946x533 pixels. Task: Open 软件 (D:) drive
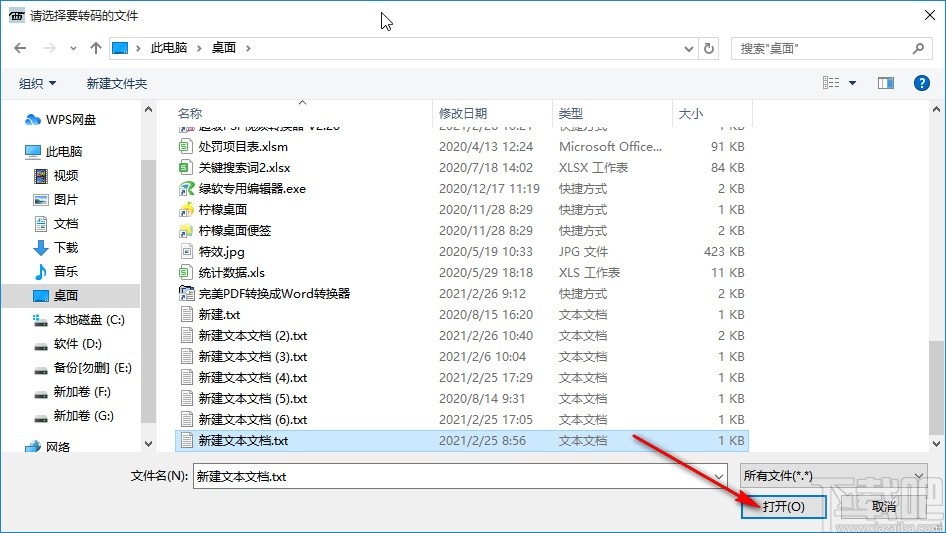(x=68, y=344)
